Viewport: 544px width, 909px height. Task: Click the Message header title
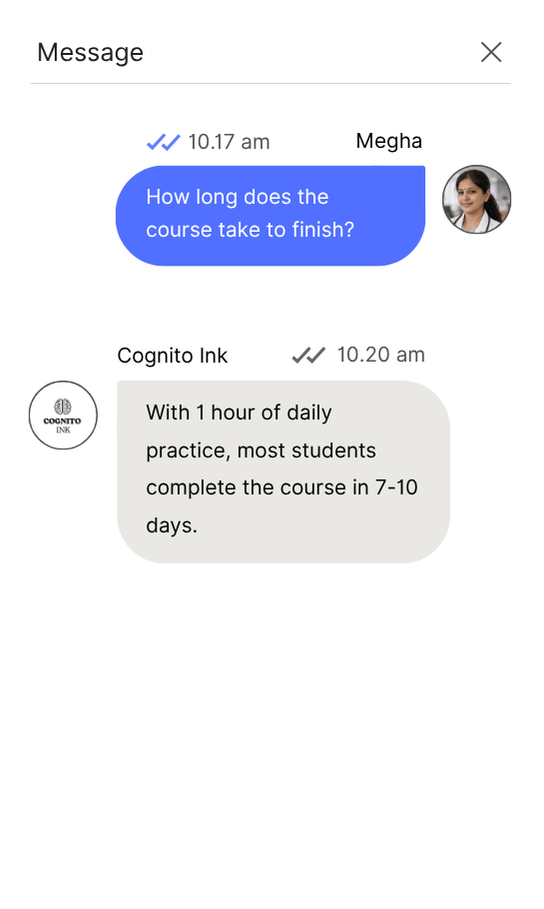[x=90, y=53]
